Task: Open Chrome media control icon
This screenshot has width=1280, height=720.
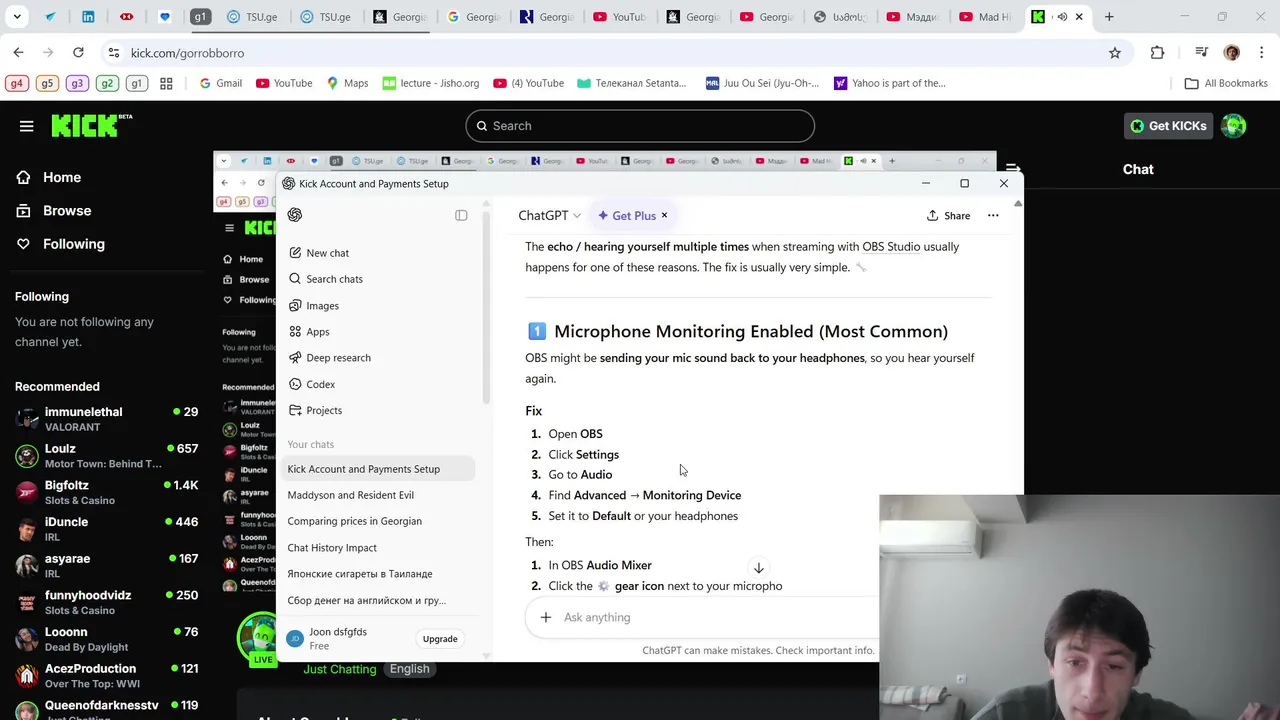Action: pyautogui.click(x=1202, y=53)
